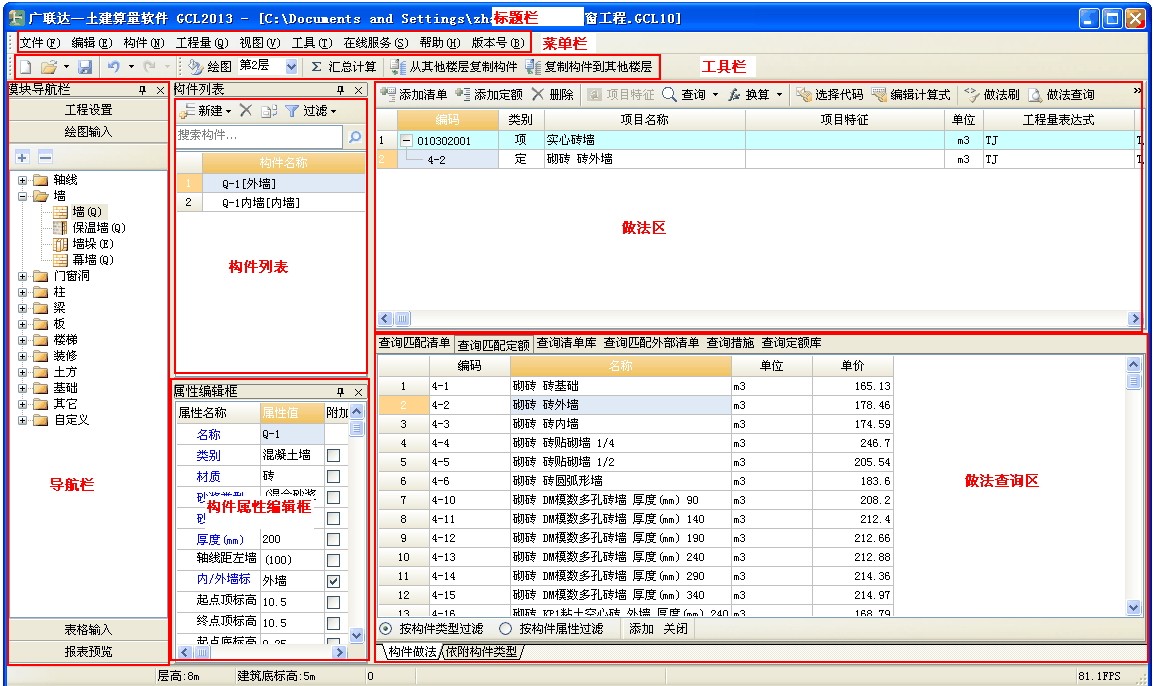
Task: Click 复制构件到其他楼层
Action: pyautogui.click(x=589, y=67)
